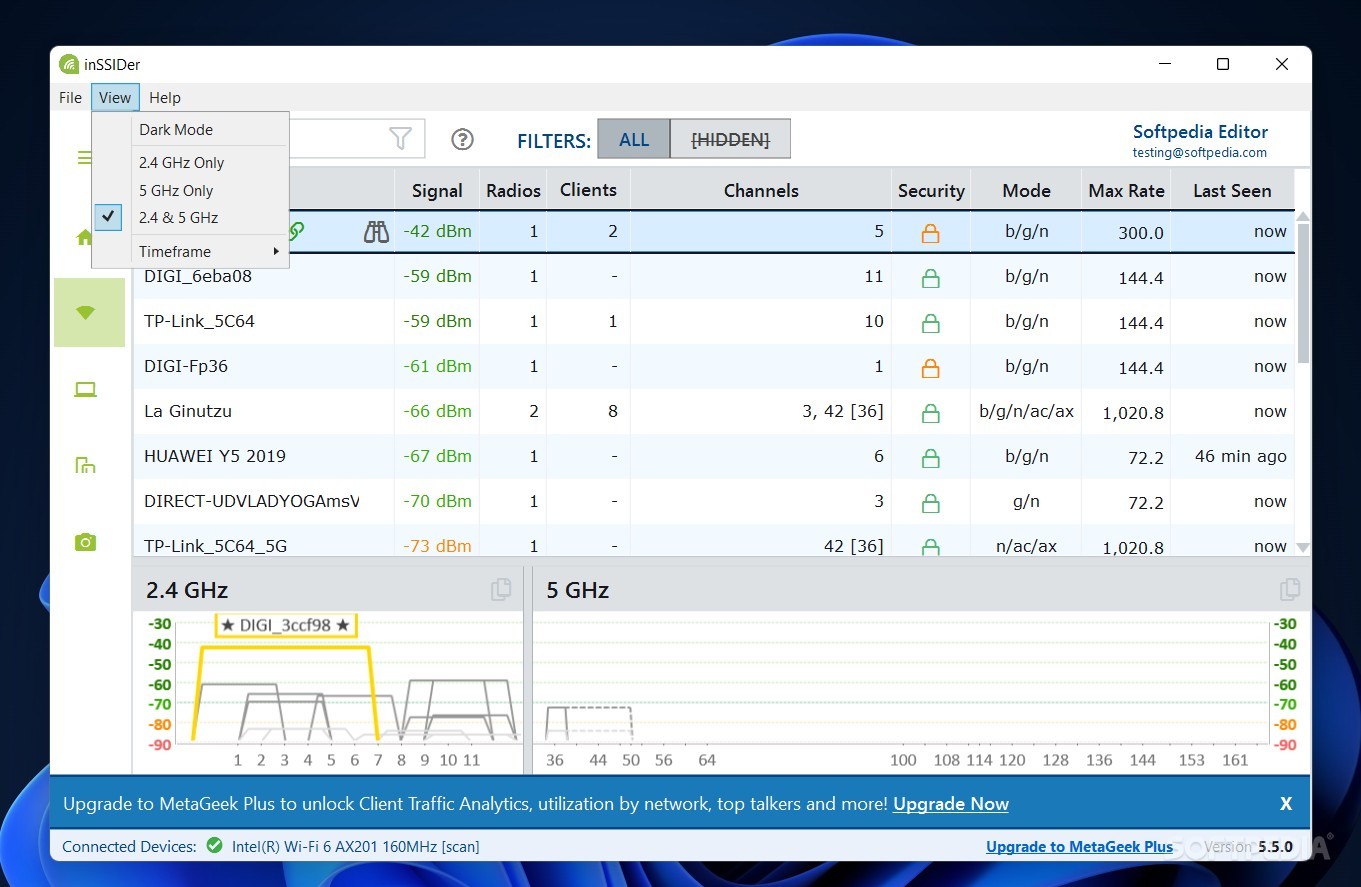Sort by the Max Rate column header
Viewport: 1361px width, 887px height.
click(x=1126, y=190)
